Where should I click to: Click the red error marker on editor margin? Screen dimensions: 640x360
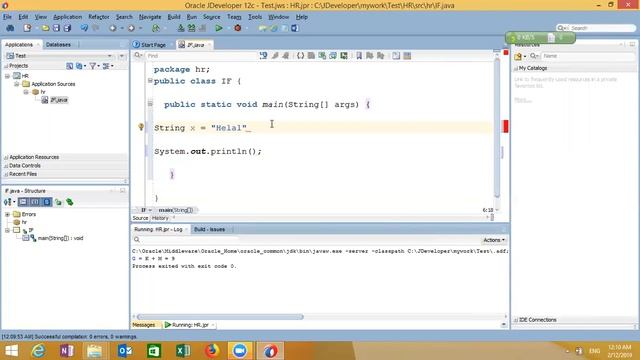tap(506, 126)
